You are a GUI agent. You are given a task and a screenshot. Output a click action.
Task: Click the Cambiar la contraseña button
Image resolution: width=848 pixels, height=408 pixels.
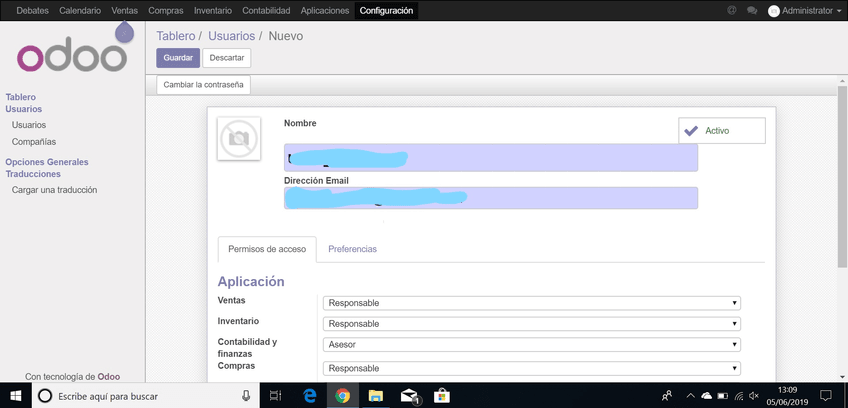tap(203, 85)
